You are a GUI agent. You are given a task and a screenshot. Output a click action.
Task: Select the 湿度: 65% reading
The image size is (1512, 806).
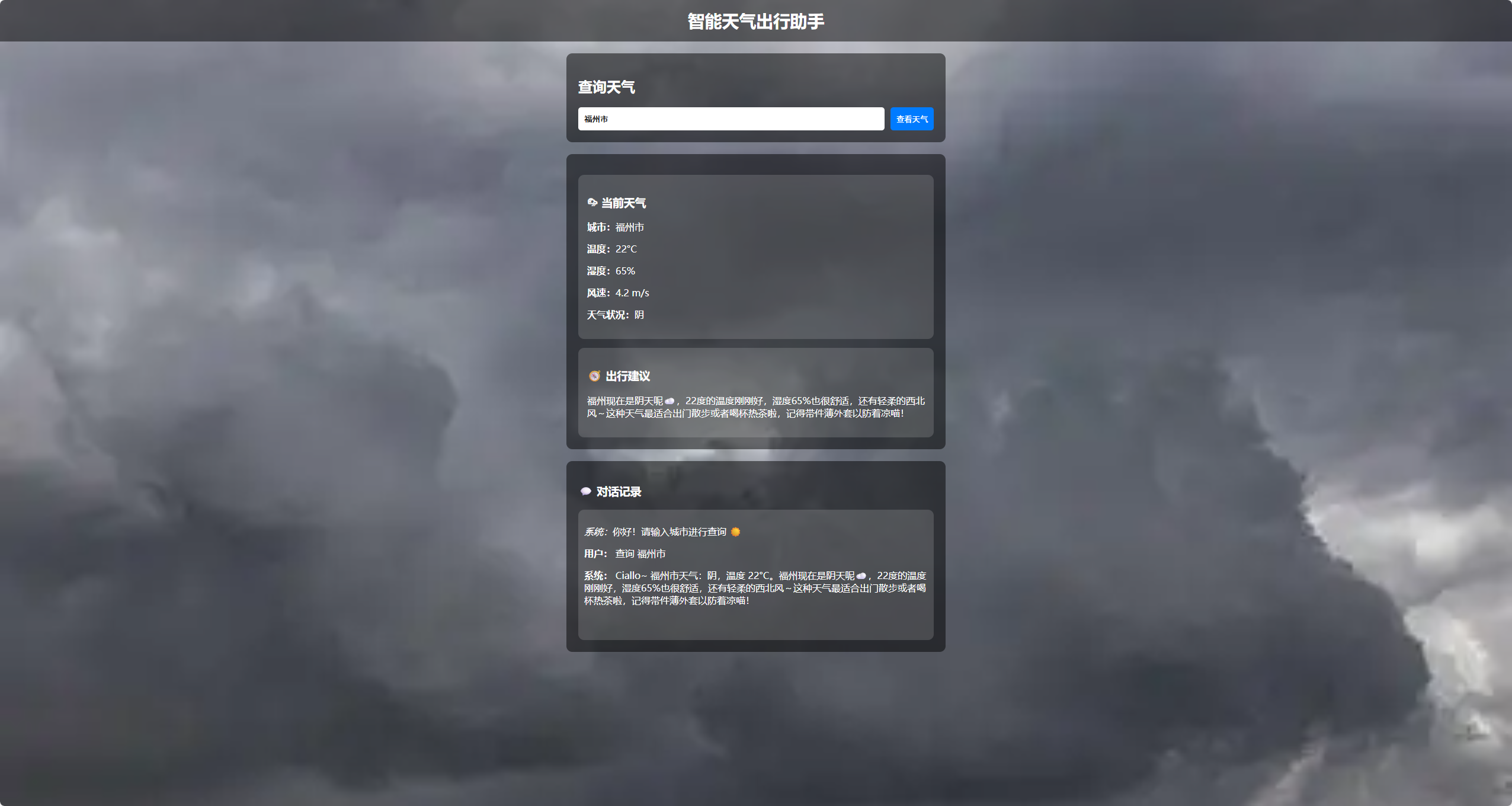click(611, 271)
